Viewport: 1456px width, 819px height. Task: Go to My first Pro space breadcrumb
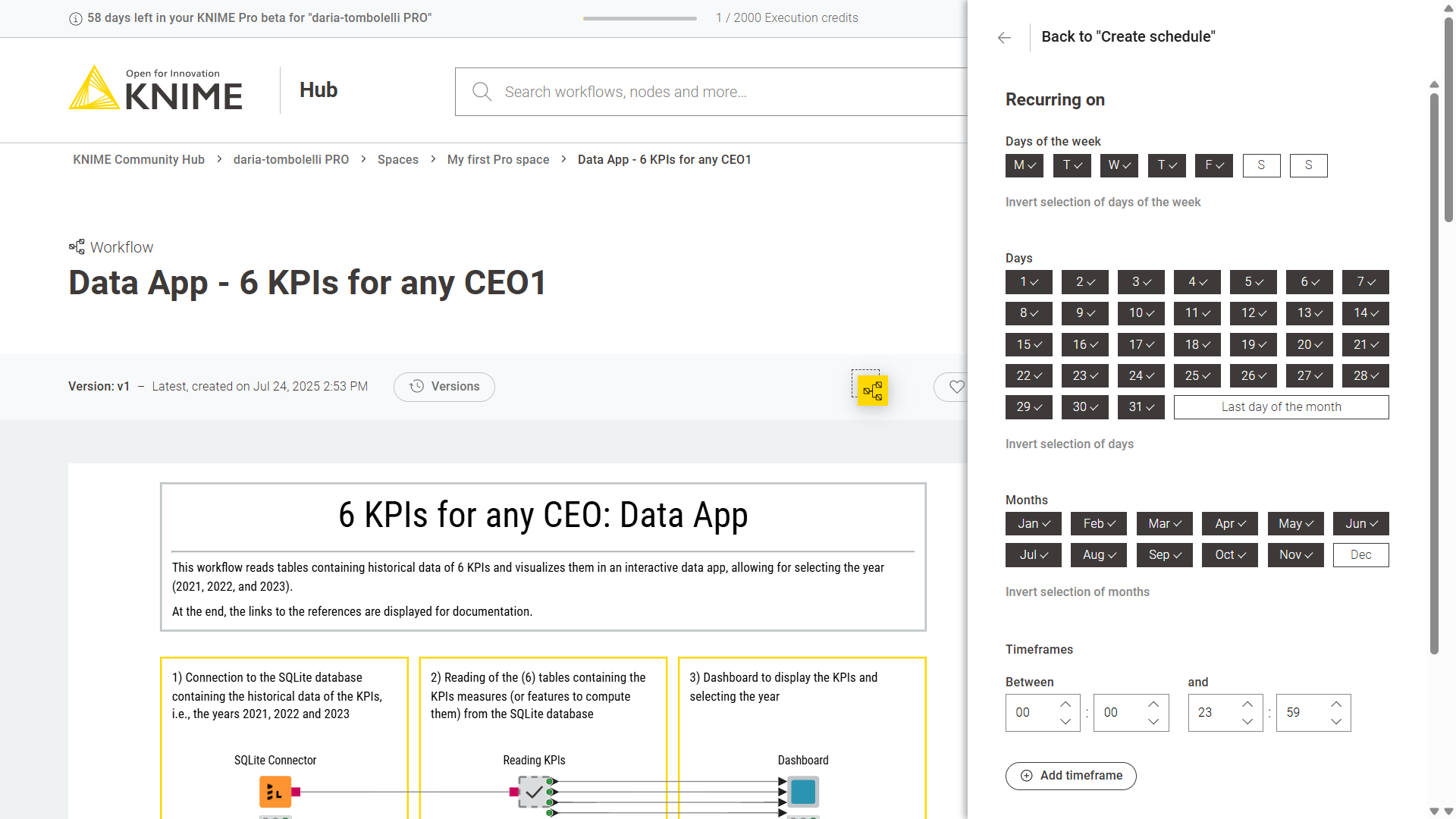tap(497, 159)
